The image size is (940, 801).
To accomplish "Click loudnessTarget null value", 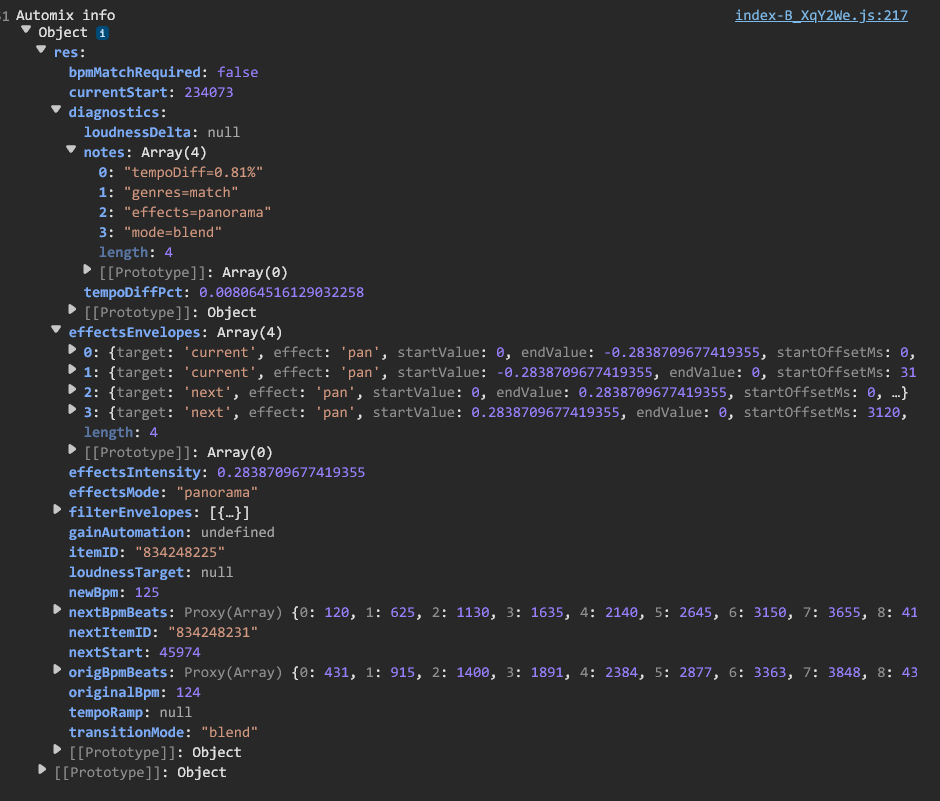I will (216, 573).
